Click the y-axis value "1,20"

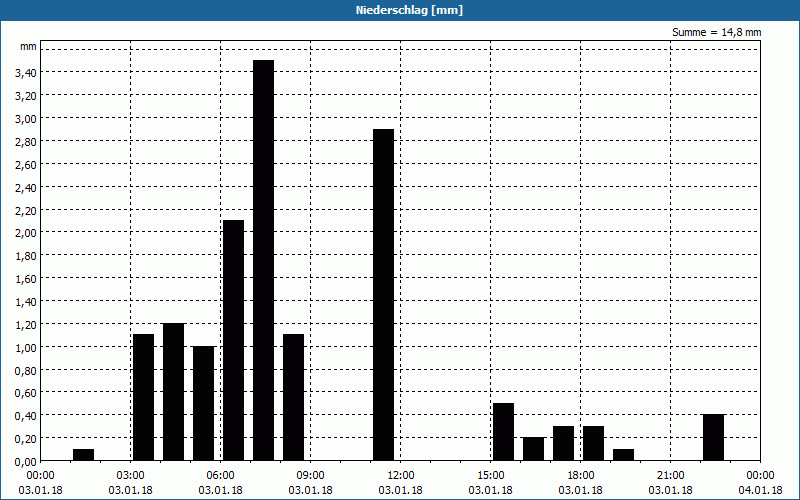click(x=26, y=325)
